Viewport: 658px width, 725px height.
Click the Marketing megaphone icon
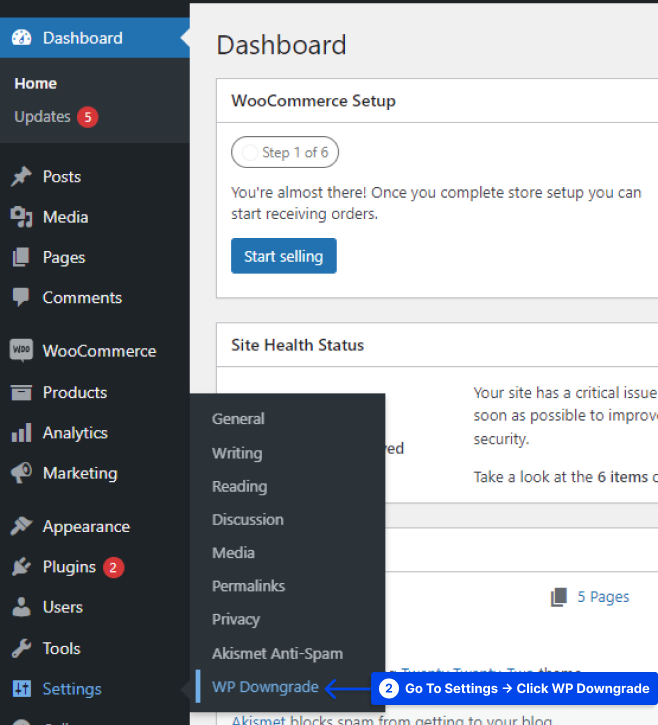point(21,473)
